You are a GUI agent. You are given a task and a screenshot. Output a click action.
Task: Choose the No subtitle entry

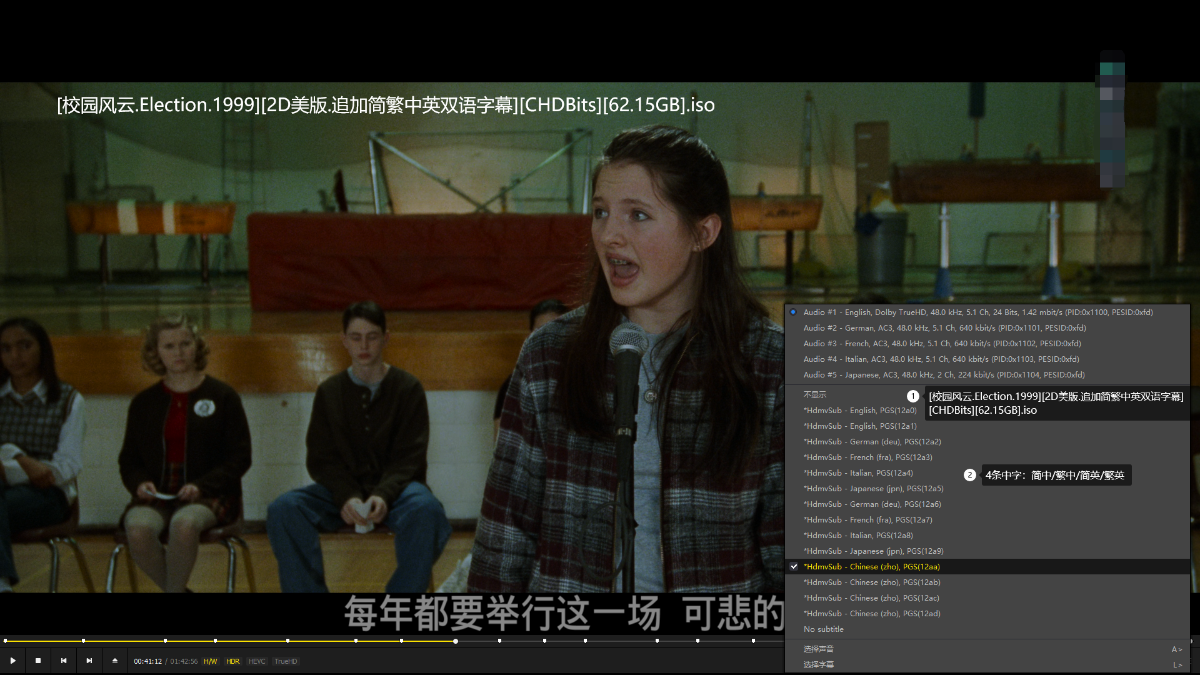point(823,629)
